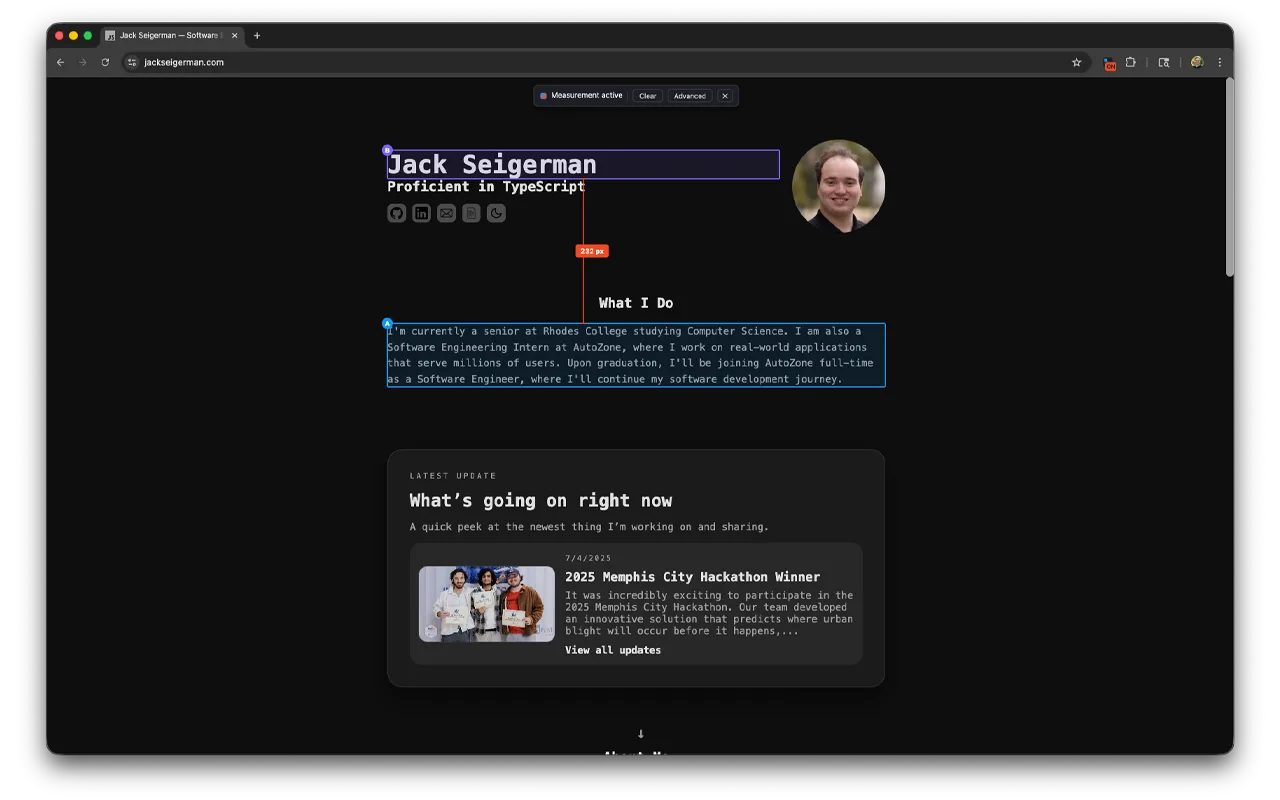Viewport: 1280px width, 800px height.
Task: Go forward with the browser forward arrow
Action: 83,62
